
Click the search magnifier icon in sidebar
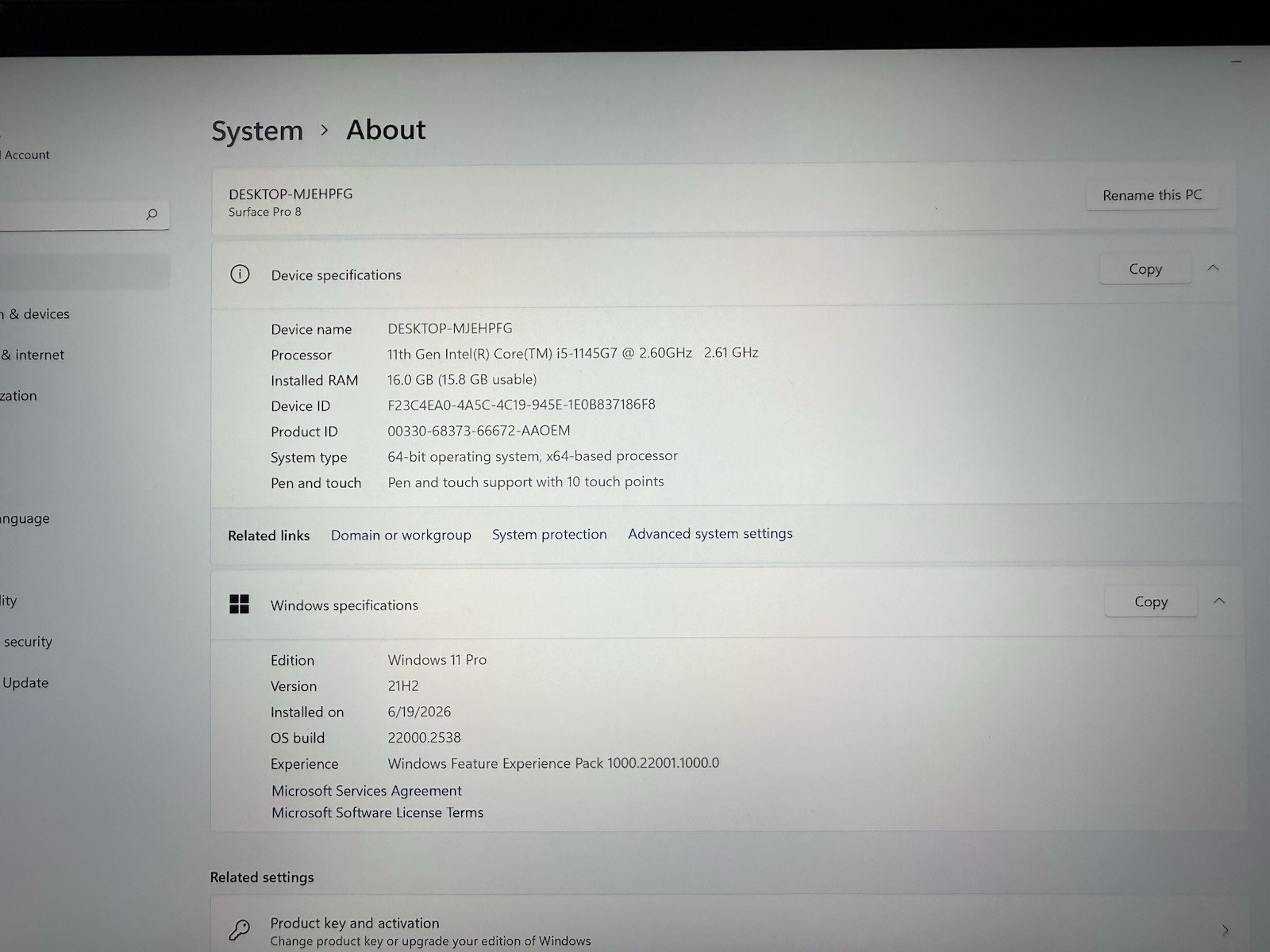152,214
